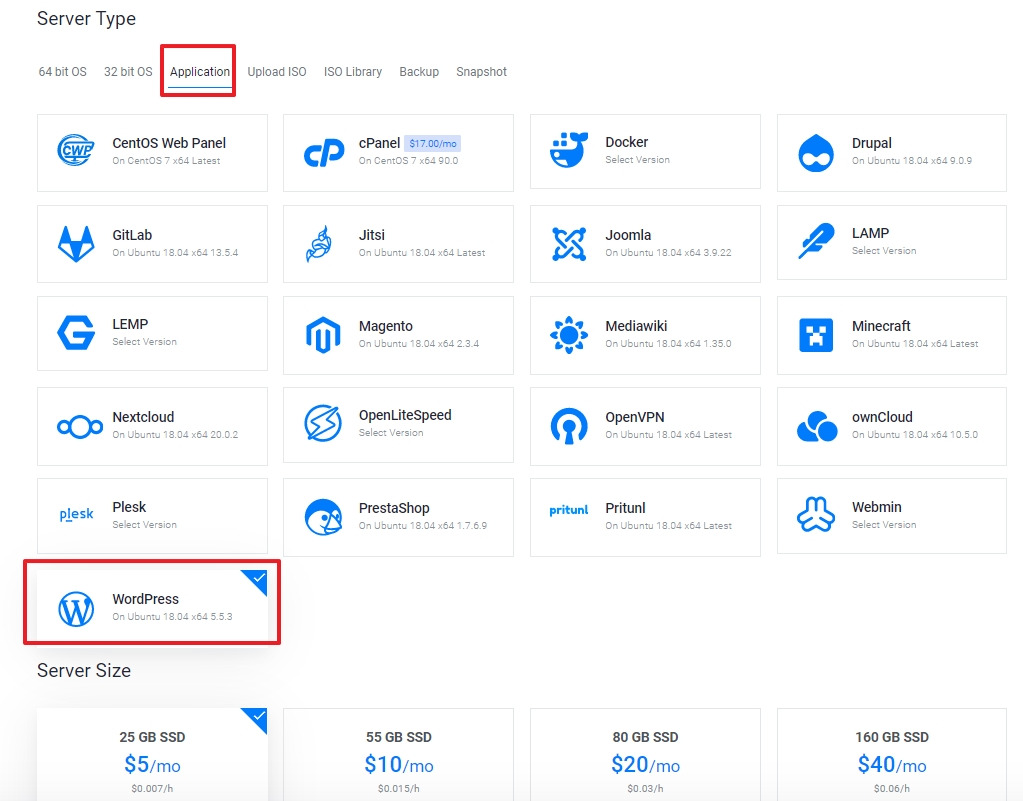Select the Magento application name

386,326
